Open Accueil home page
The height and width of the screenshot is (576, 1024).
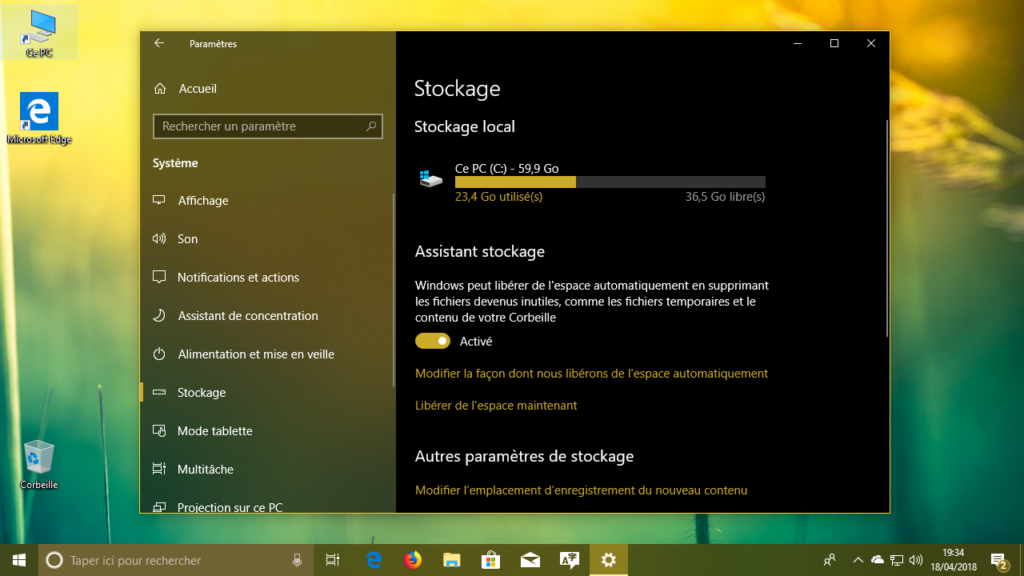click(198, 88)
